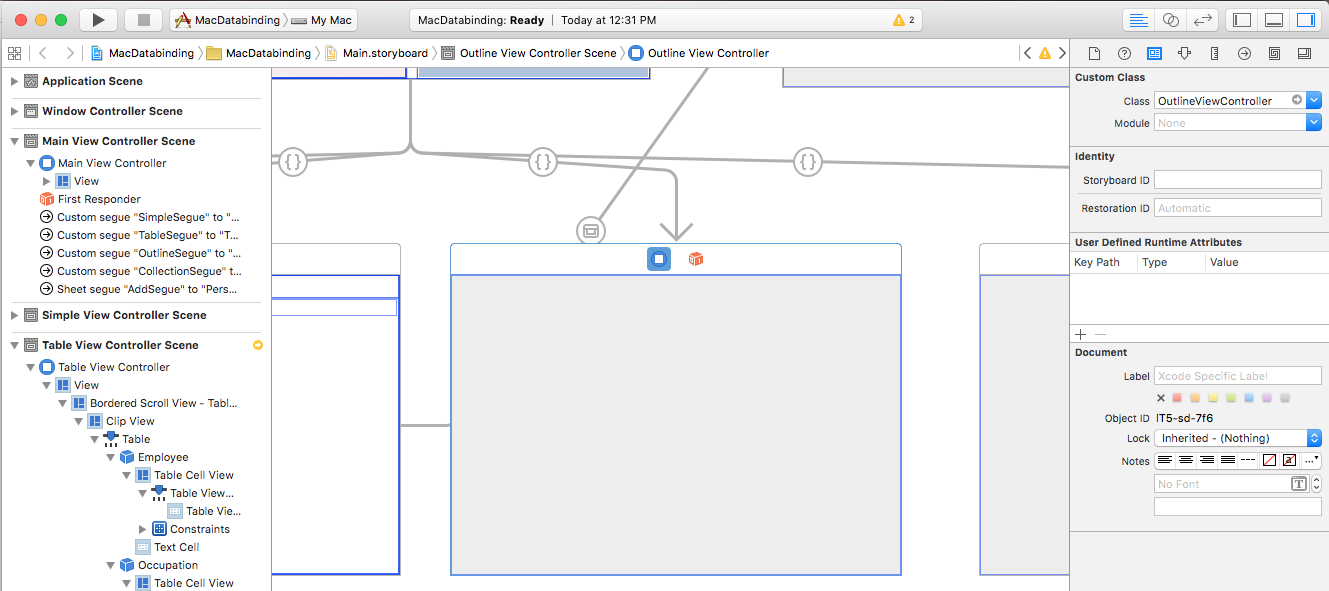Run the project with the Play button
1329x591 pixels.
click(x=97, y=20)
